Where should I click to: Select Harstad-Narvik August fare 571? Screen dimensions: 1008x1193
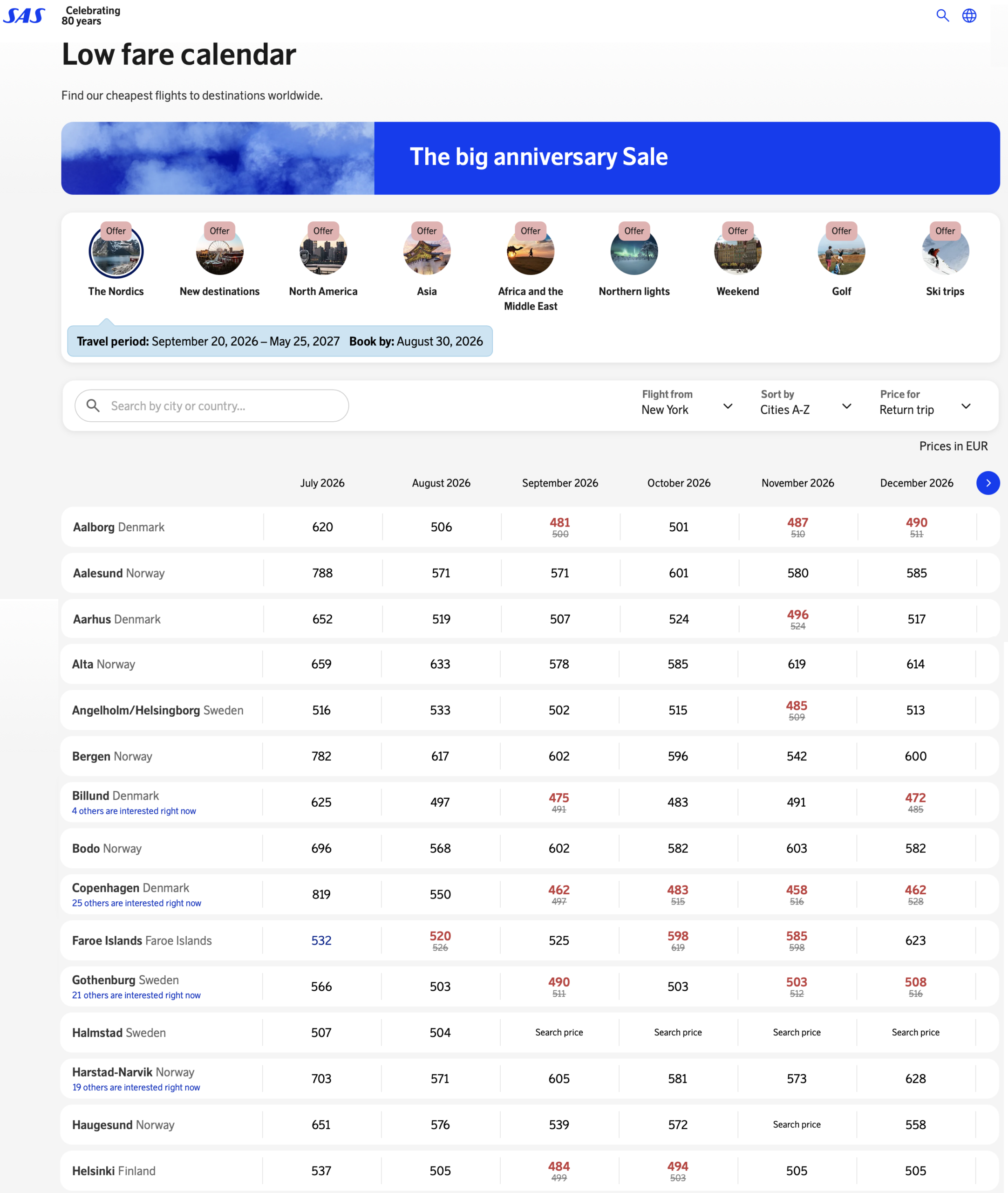(440, 1079)
